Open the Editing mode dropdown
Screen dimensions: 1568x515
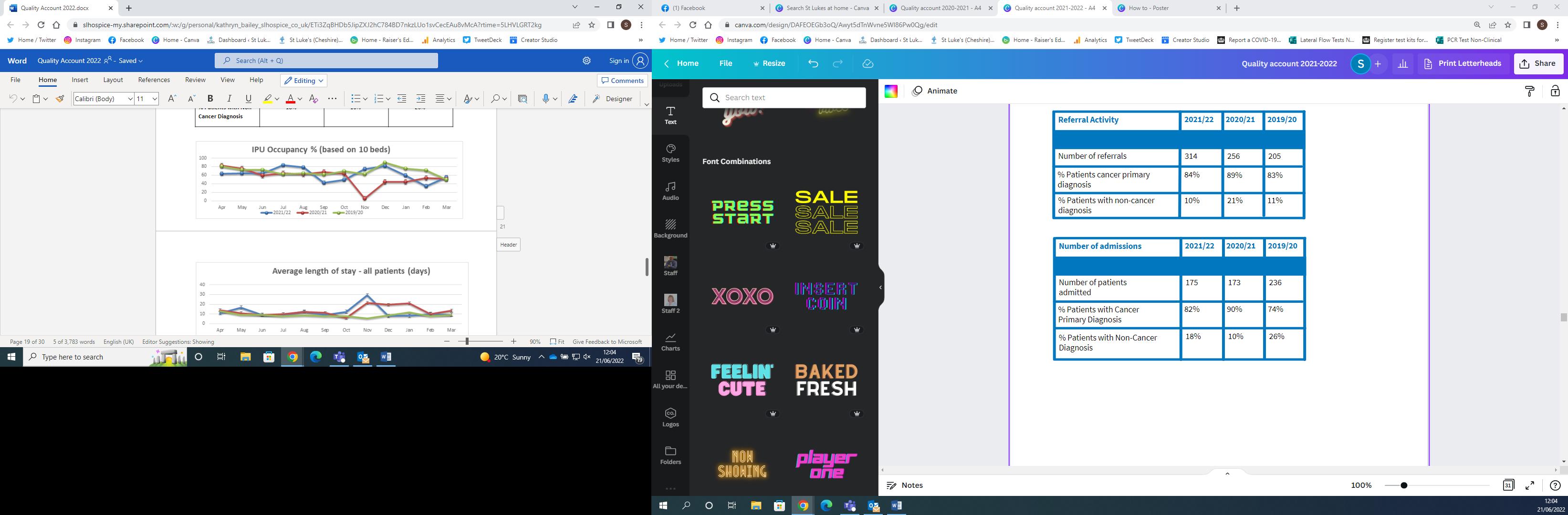[304, 80]
